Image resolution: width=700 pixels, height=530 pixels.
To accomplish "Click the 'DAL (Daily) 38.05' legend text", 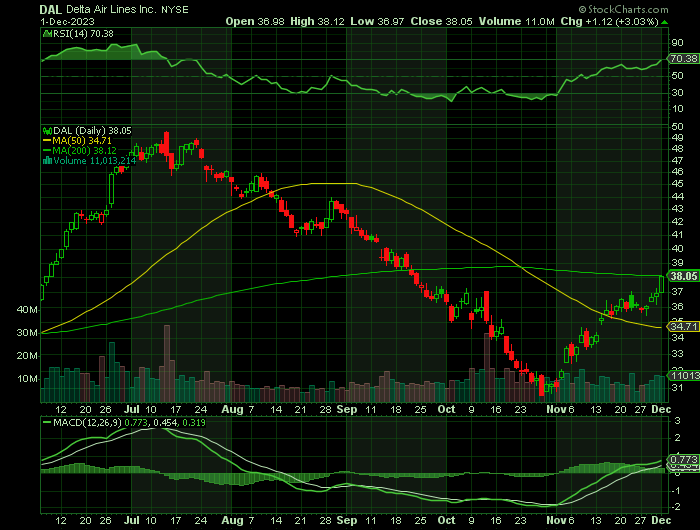I will [x=92, y=131].
